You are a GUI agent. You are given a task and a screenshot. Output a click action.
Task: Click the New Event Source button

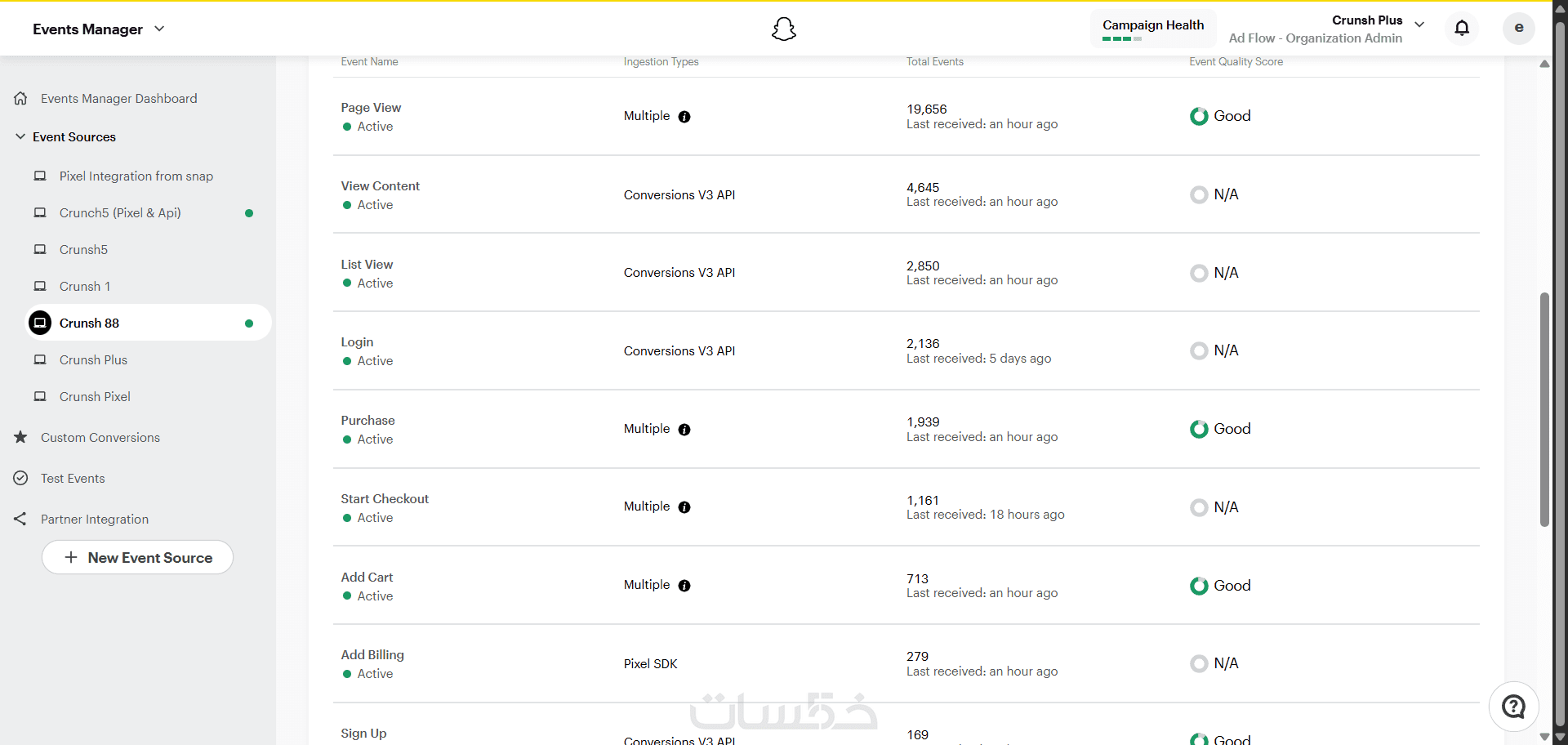[137, 557]
